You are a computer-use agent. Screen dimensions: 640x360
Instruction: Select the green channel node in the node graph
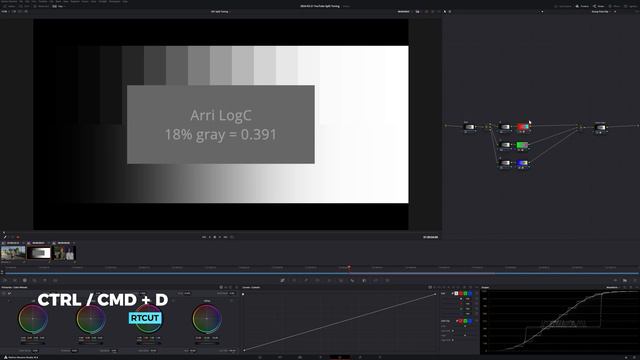tap(522, 145)
